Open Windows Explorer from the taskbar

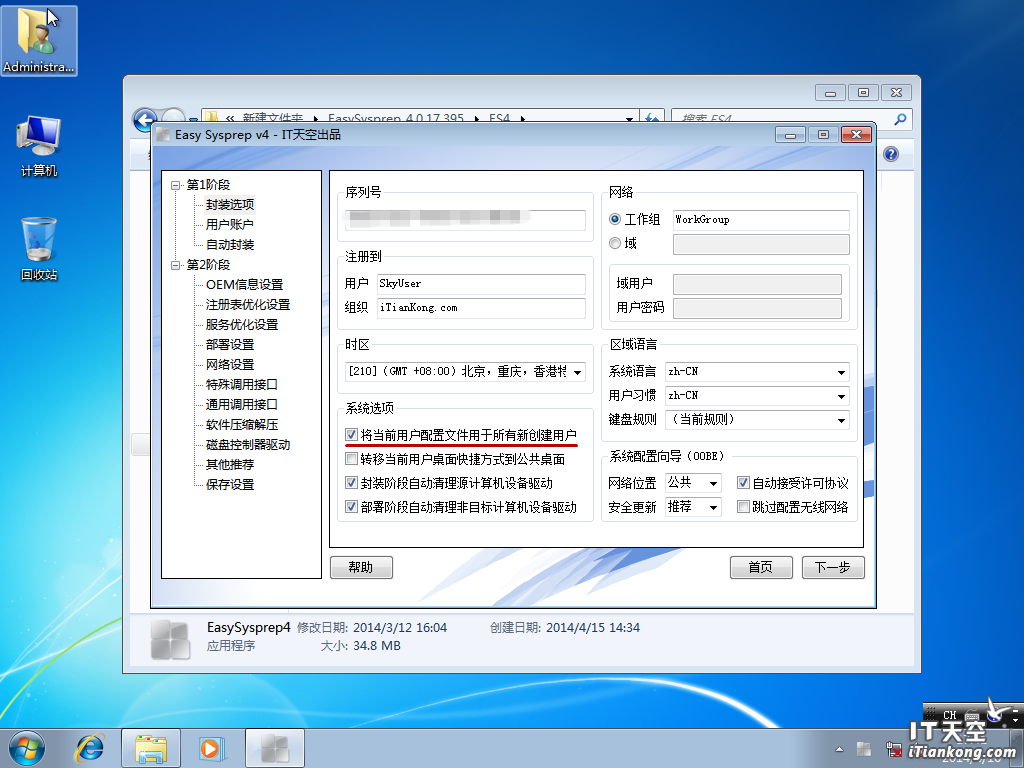[x=151, y=748]
